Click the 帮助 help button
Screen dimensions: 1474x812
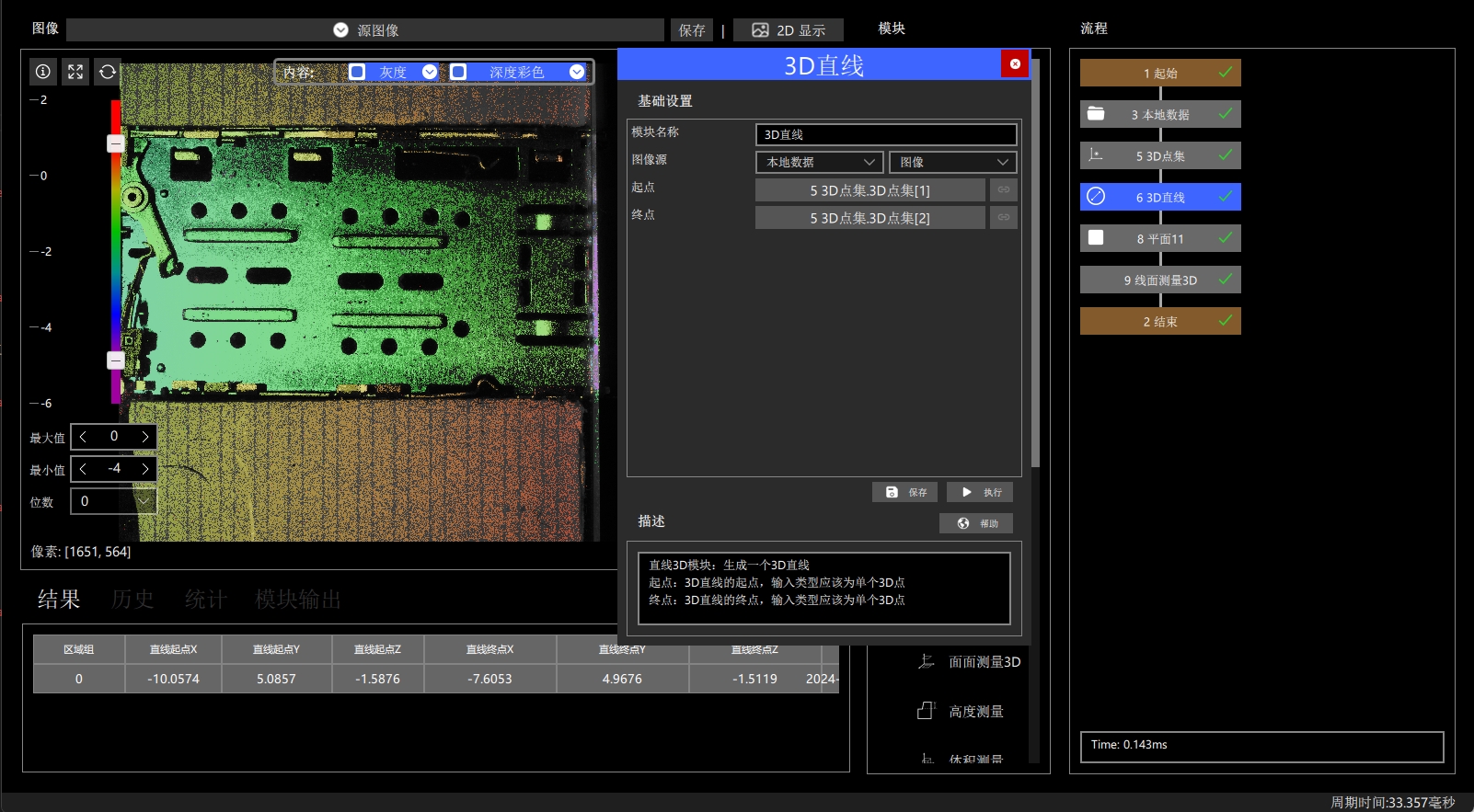click(x=976, y=523)
